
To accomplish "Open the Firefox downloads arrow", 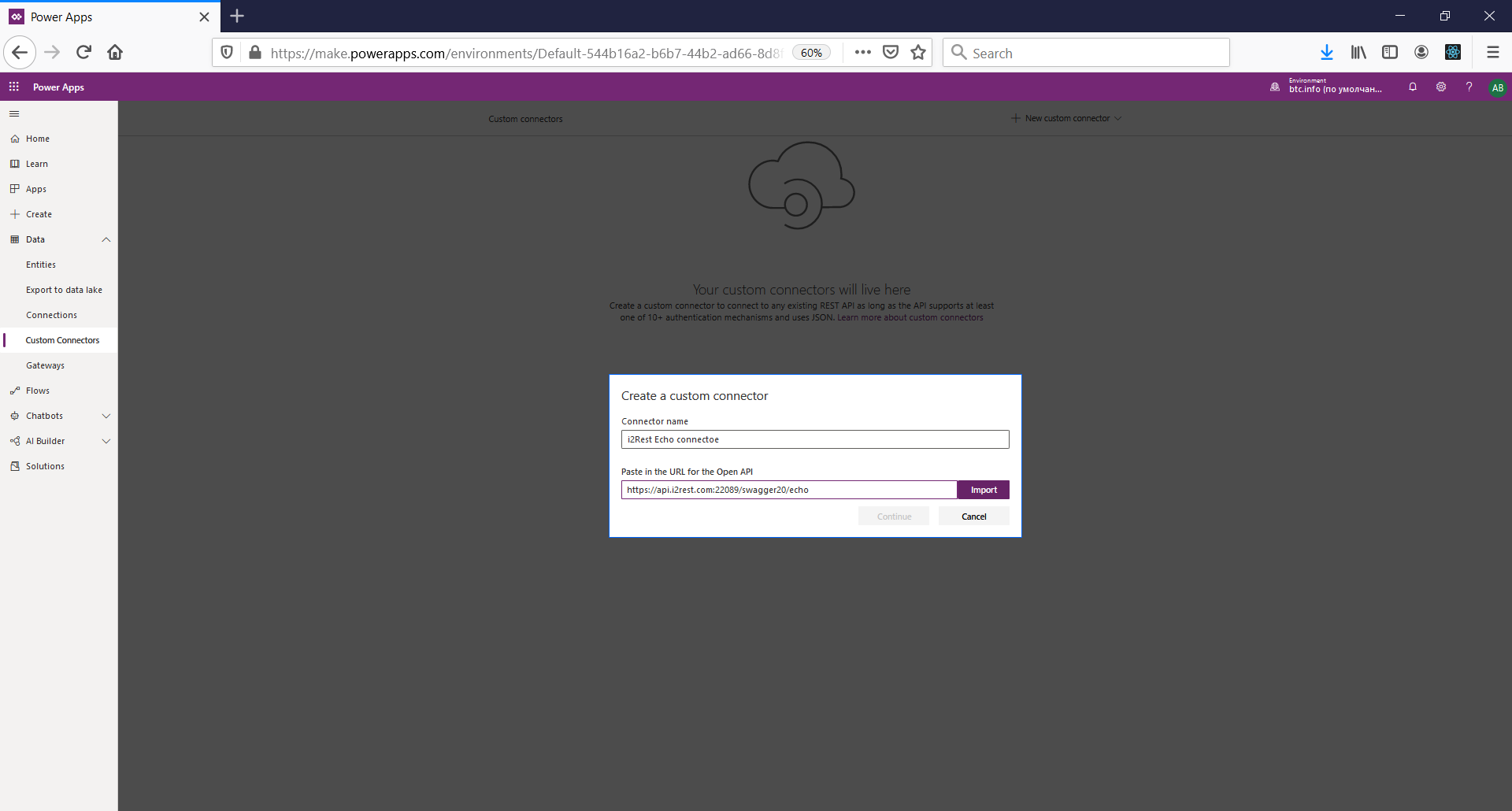I will coord(1327,53).
